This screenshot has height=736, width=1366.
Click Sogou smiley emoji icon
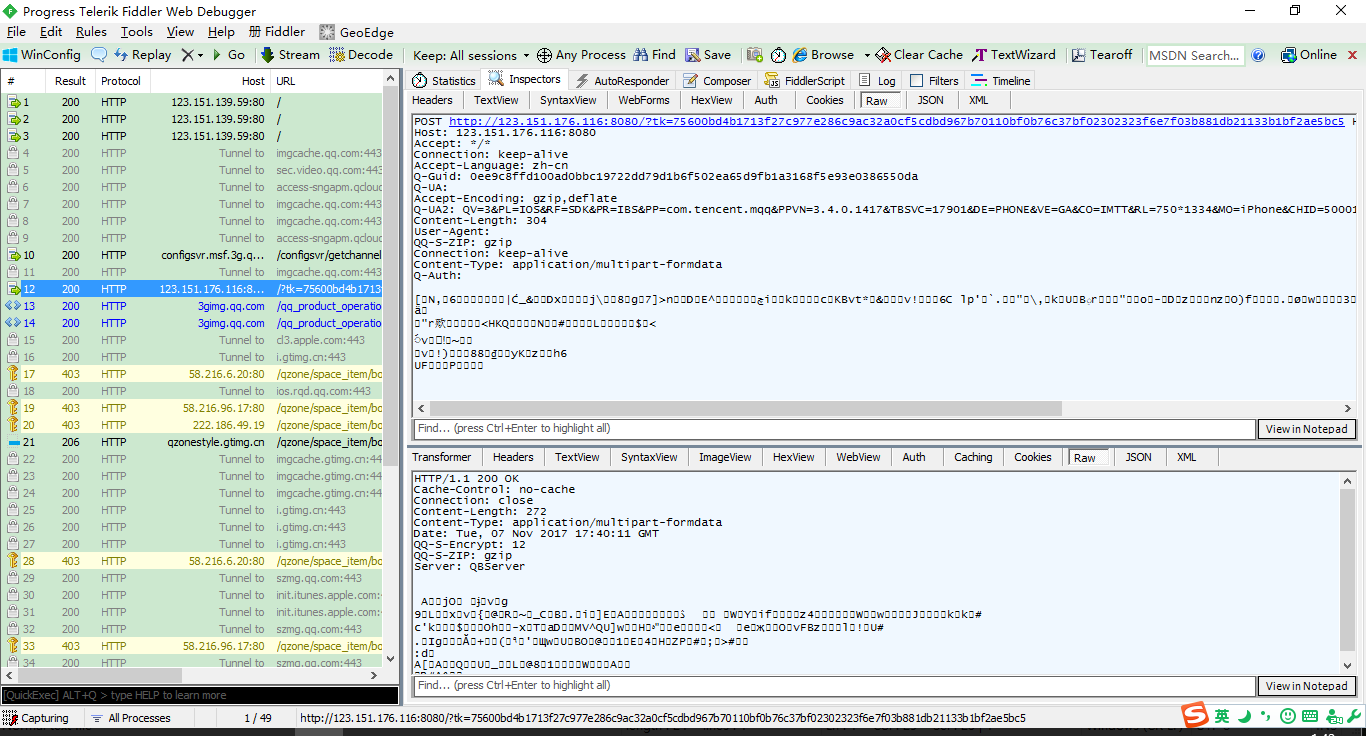coord(1288,716)
